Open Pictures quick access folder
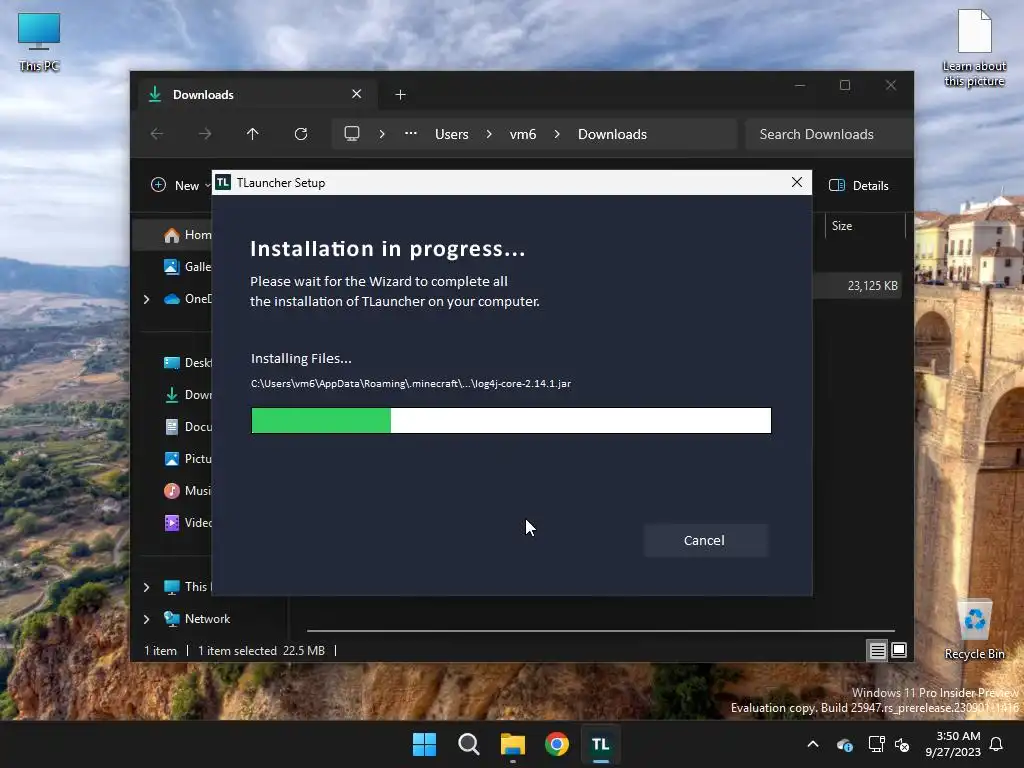Screen dimensions: 1024x768 click(187, 458)
